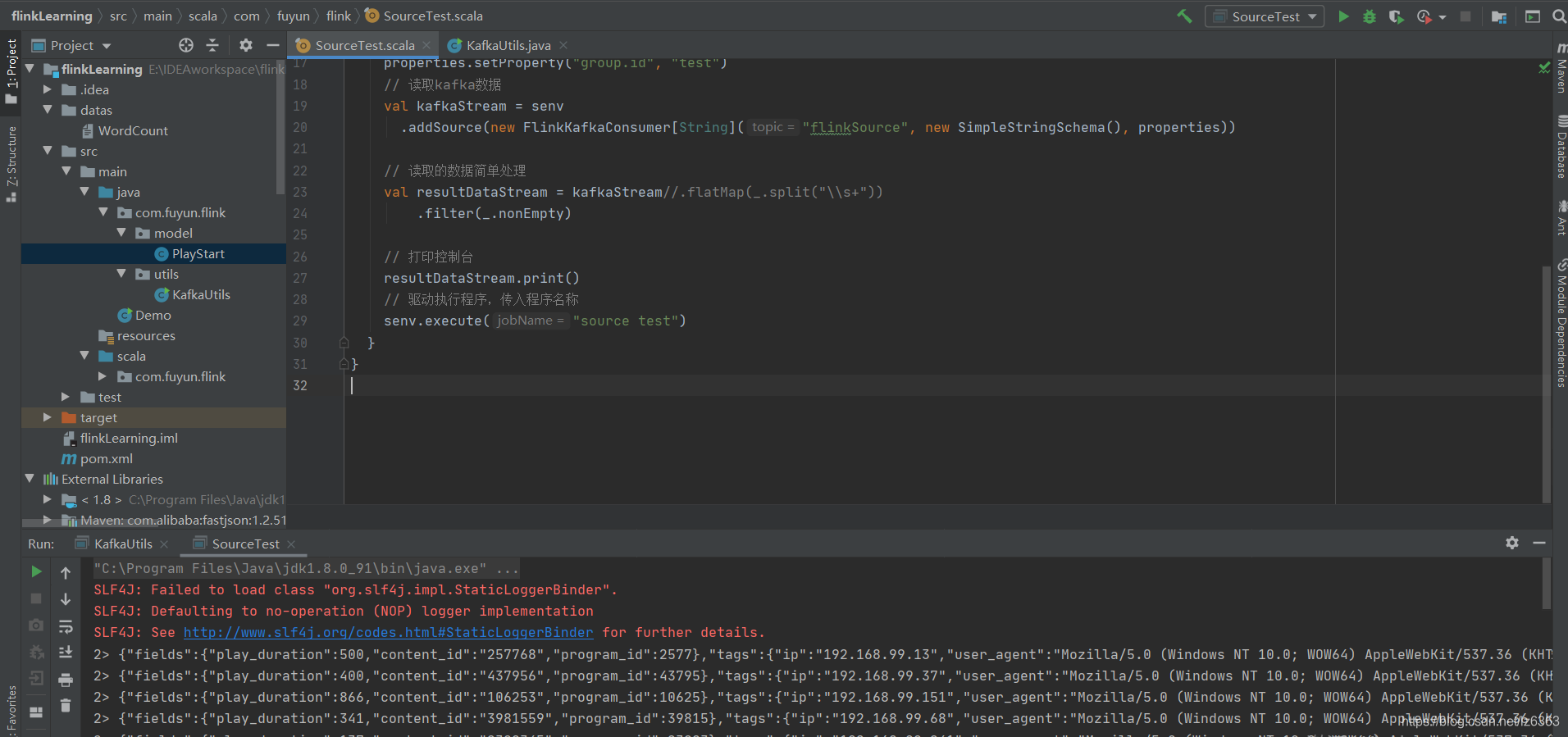
Task: Expand the com.fuyun.flink package under scala
Action: point(103,376)
